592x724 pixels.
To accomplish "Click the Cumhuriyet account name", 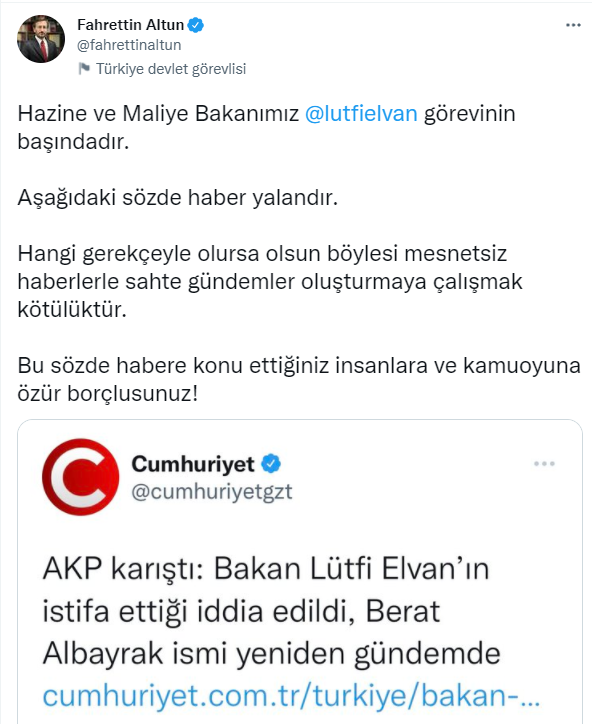I will [193, 464].
